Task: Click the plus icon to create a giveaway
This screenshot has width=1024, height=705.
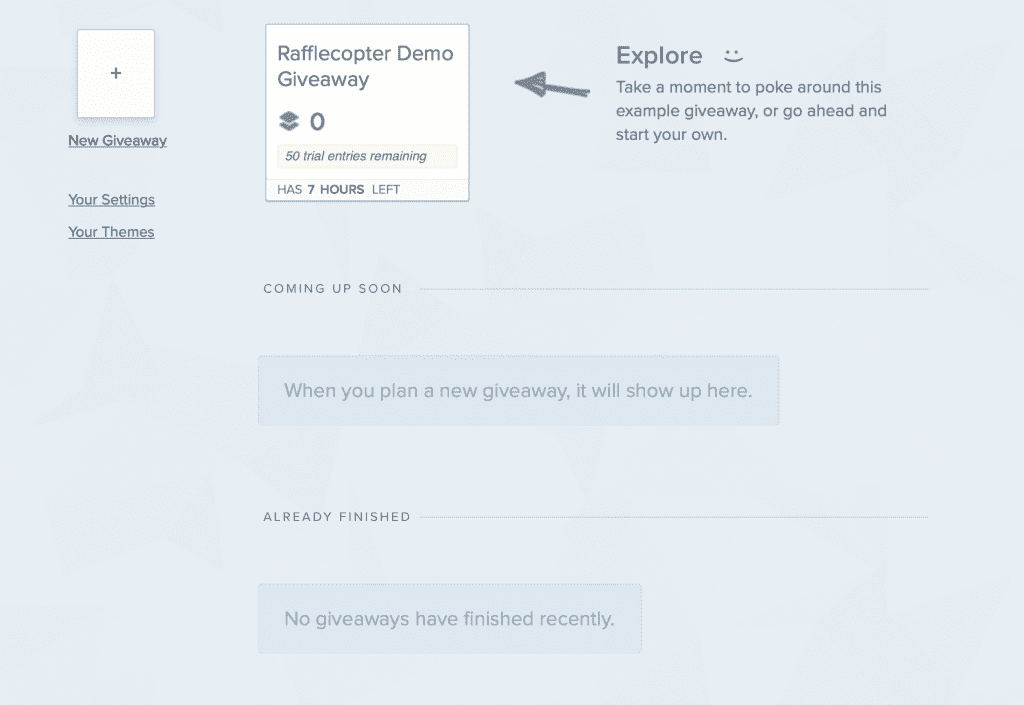Action: (x=116, y=73)
